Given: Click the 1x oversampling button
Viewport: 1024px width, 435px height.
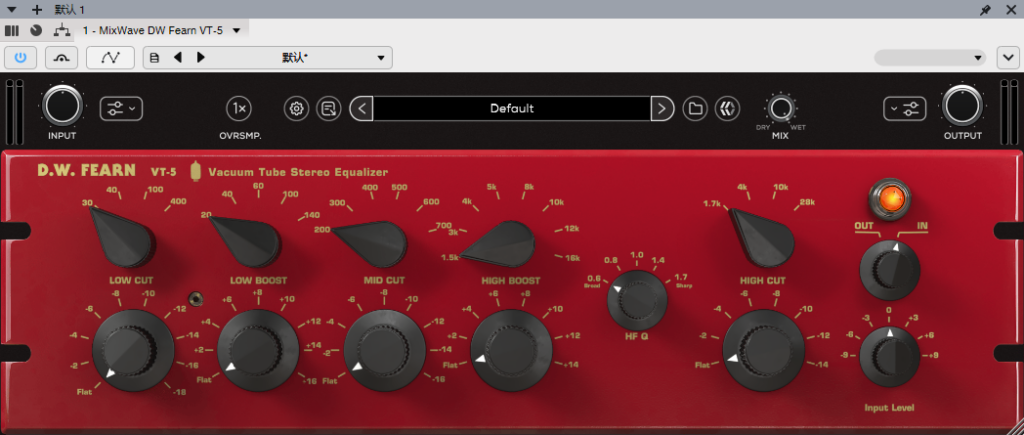Looking at the screenshot, I should (238, 108).
